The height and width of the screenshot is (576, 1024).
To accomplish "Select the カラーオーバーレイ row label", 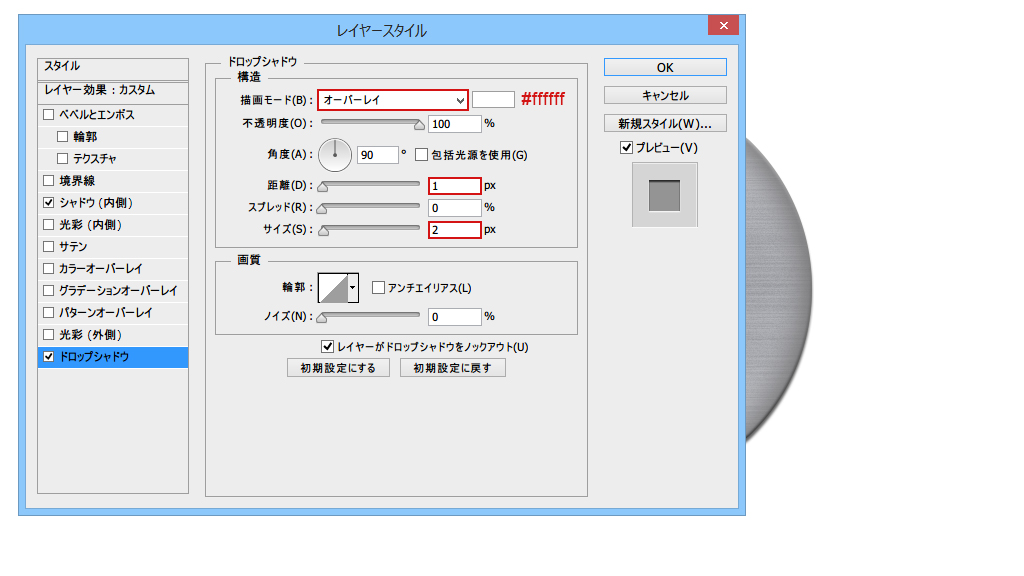I will 101,268.
